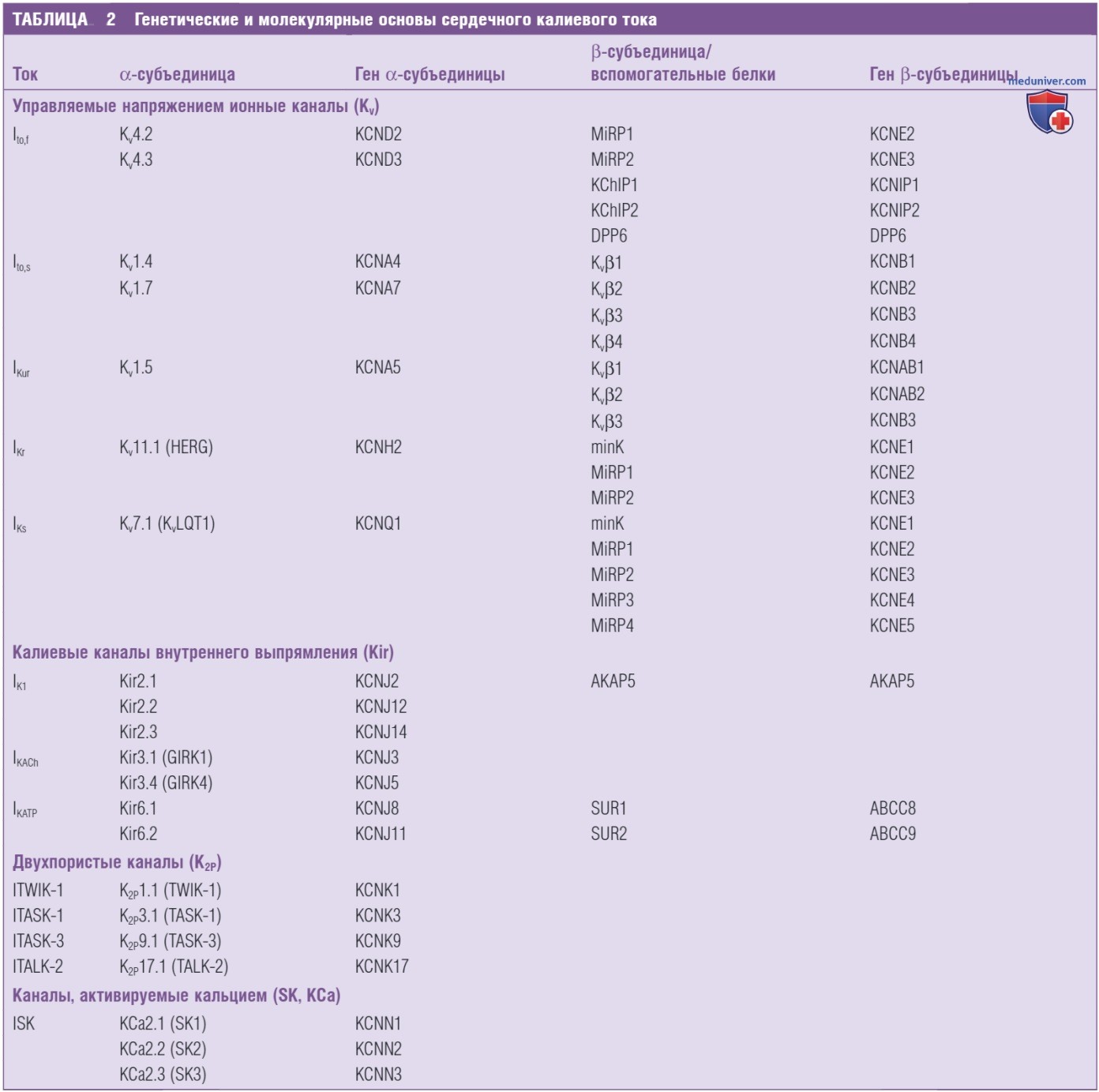Screen dimensions: 1099x1092
Task: Select the KCNK9 gene cell
Action: 377,941
